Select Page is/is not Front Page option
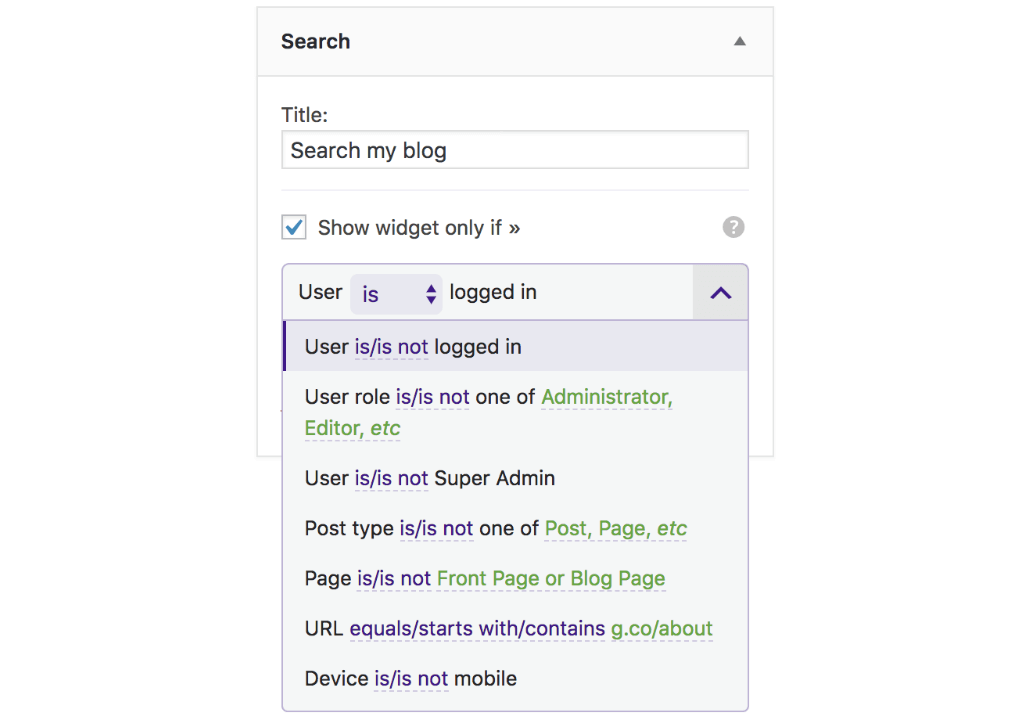Viewport: 1028px width, 720px height. pyautogui.click(x=515, y=578)
